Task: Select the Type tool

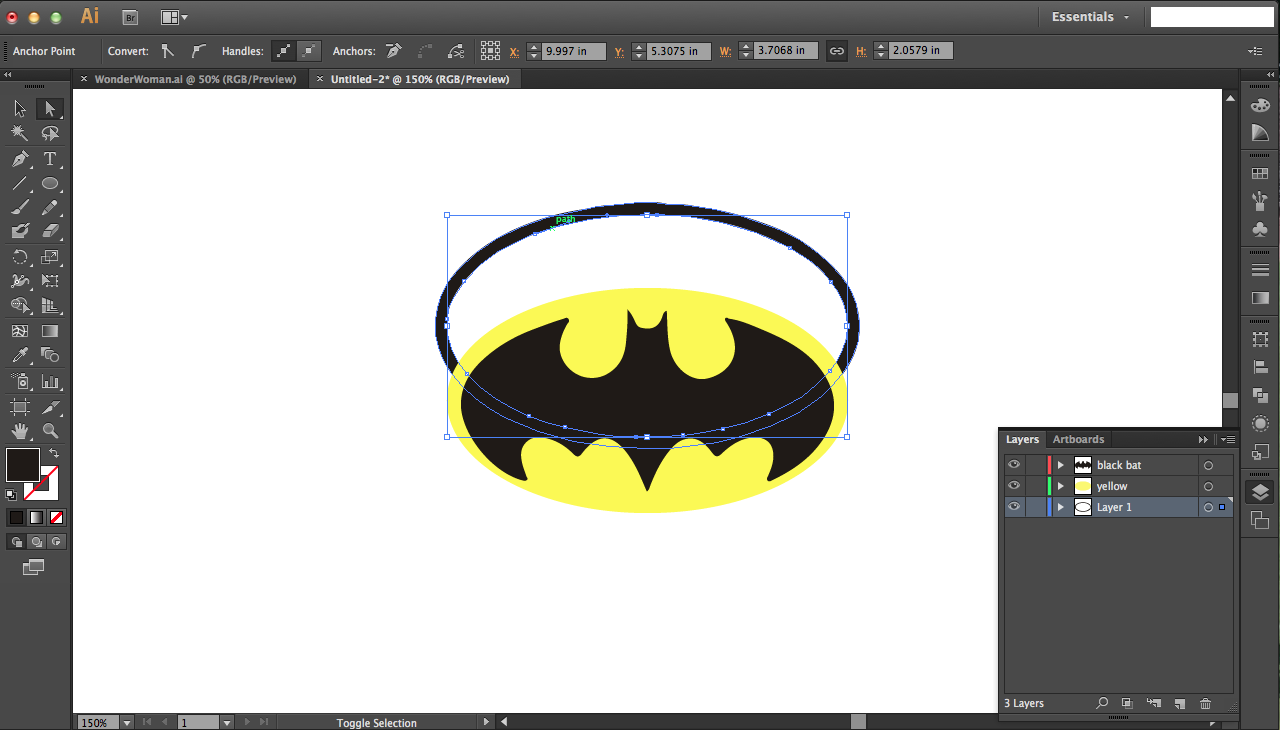Action: coord(50,159)
